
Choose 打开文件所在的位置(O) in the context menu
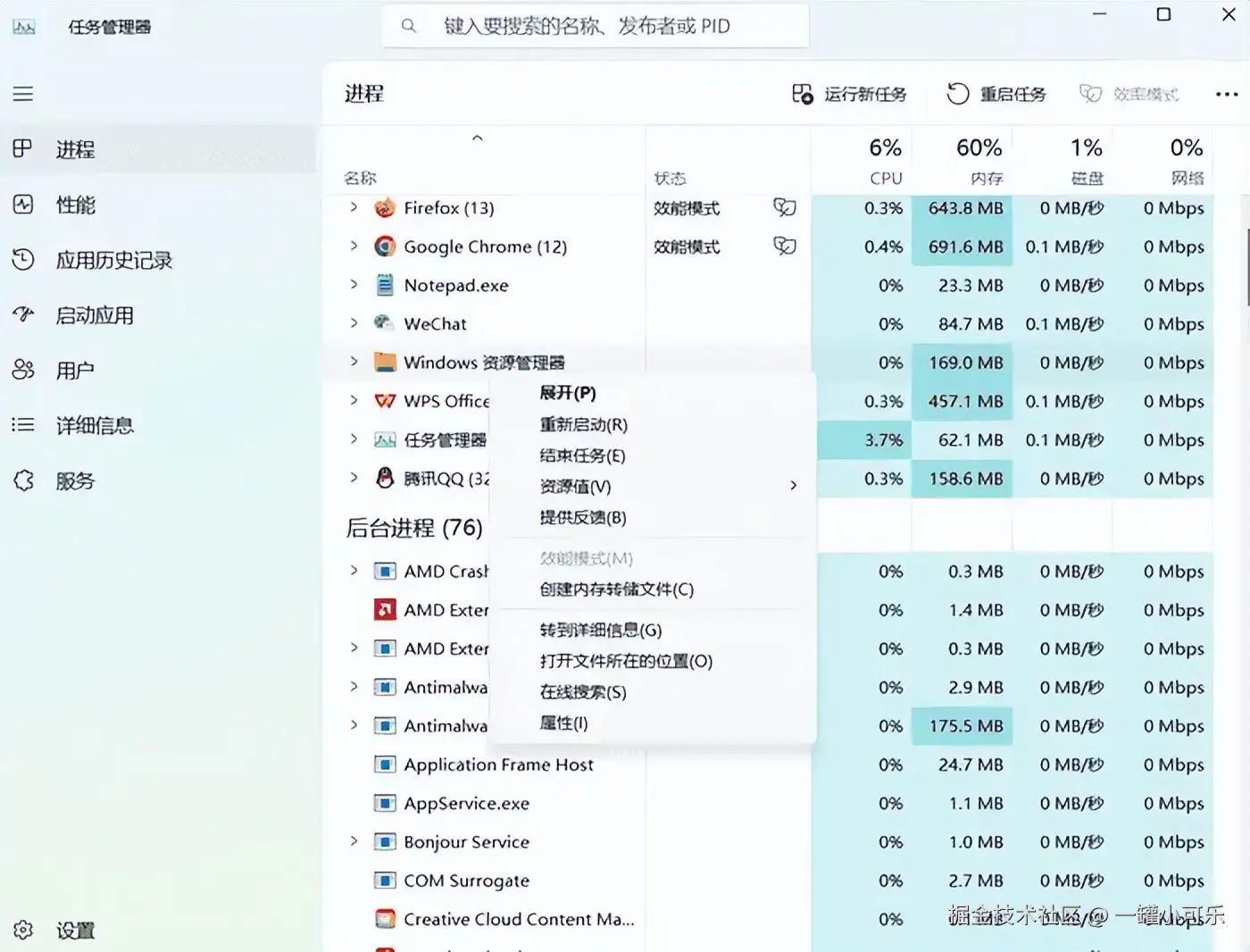pos(626,661)
